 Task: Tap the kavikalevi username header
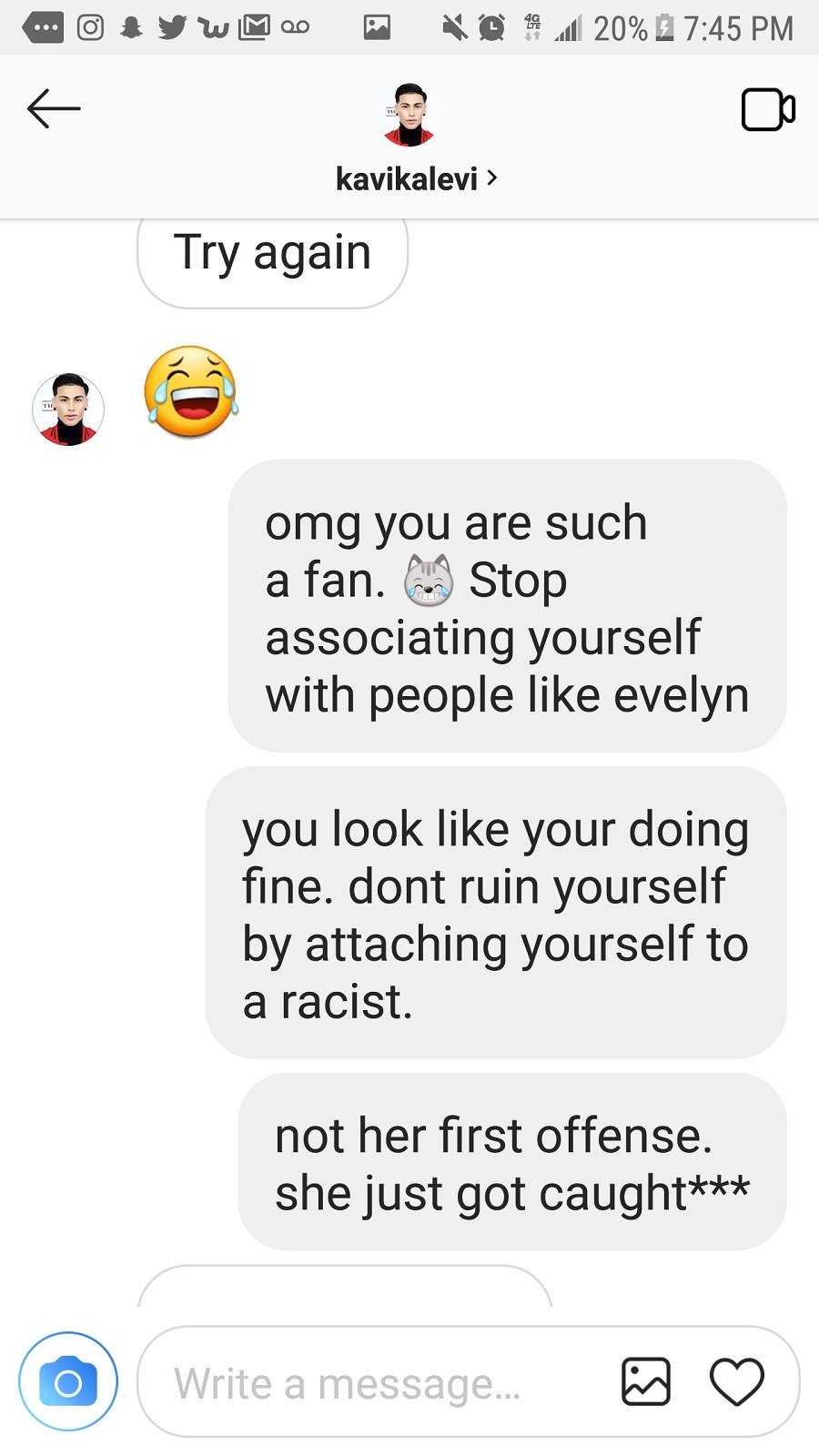coord(407,178)
